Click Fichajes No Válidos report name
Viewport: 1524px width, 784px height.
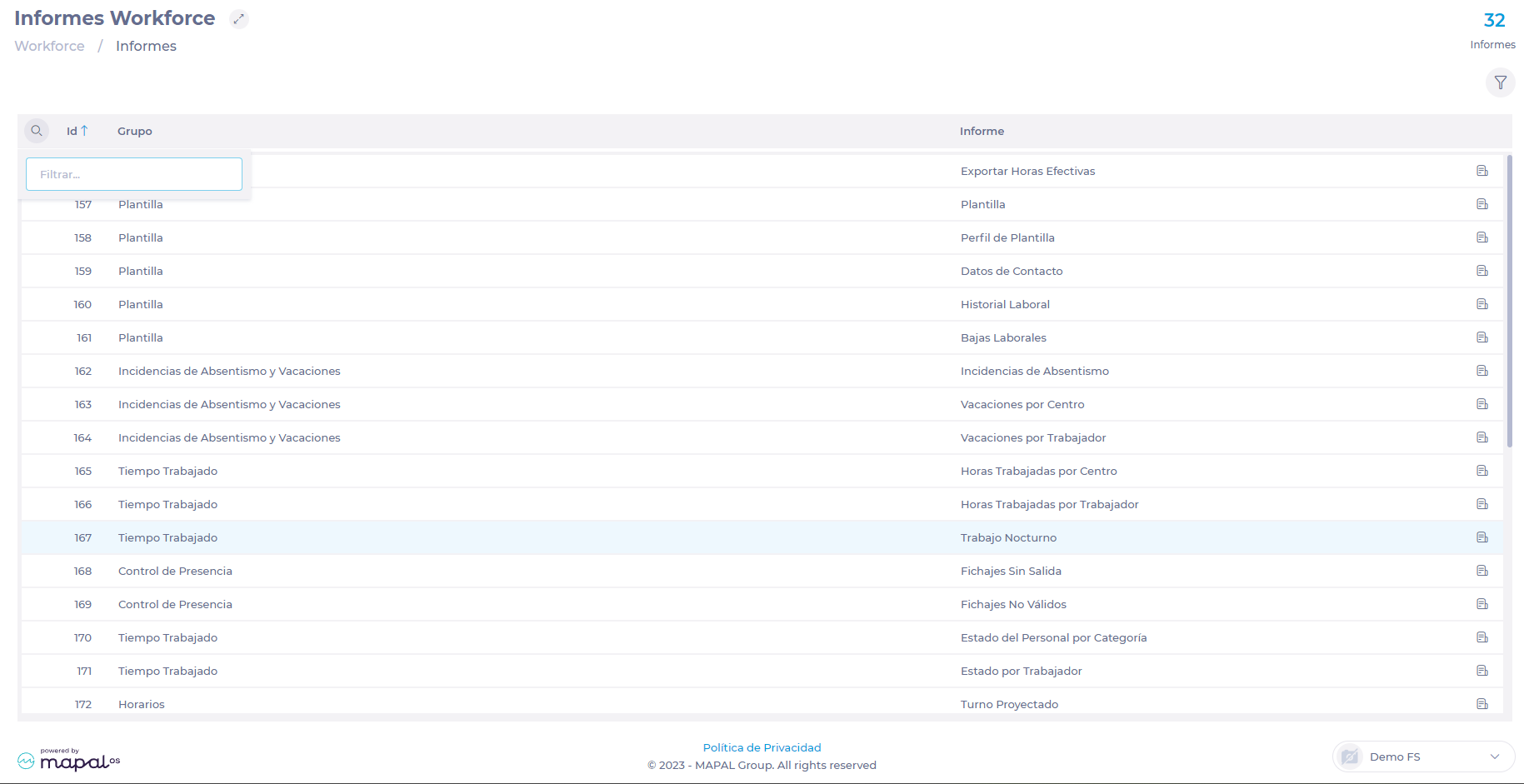point(1013,604)
